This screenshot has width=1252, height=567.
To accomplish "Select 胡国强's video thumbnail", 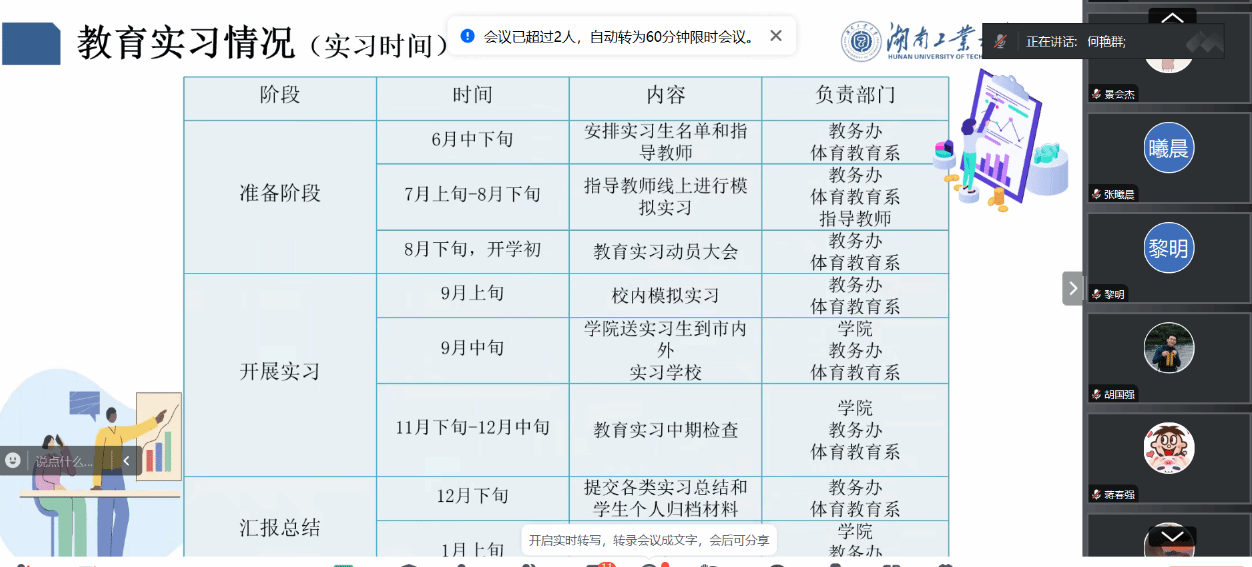I will [1169, 348].
